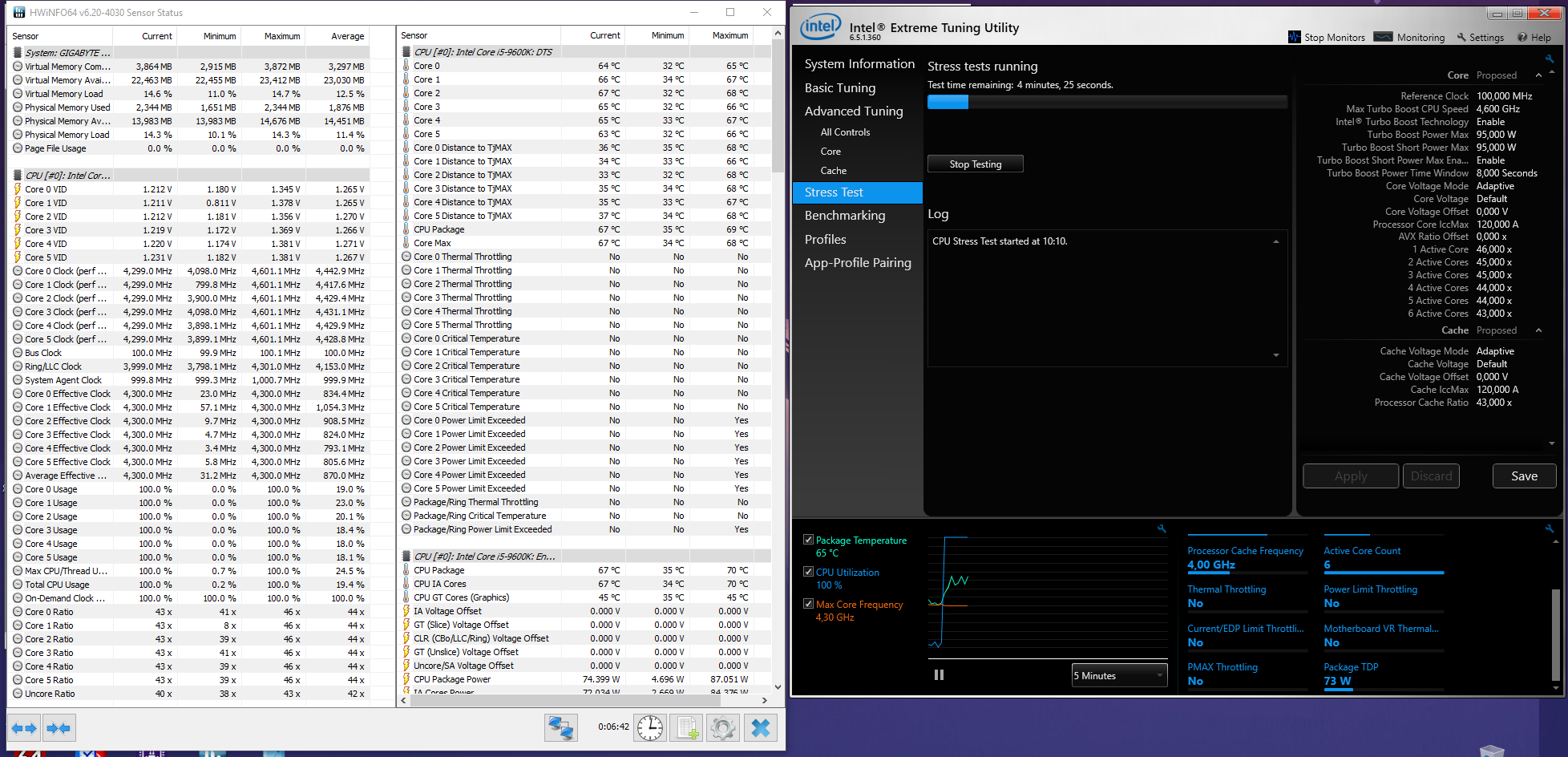Click the Apply button in XTU

pyautogui.click(x=1351, y=476)
